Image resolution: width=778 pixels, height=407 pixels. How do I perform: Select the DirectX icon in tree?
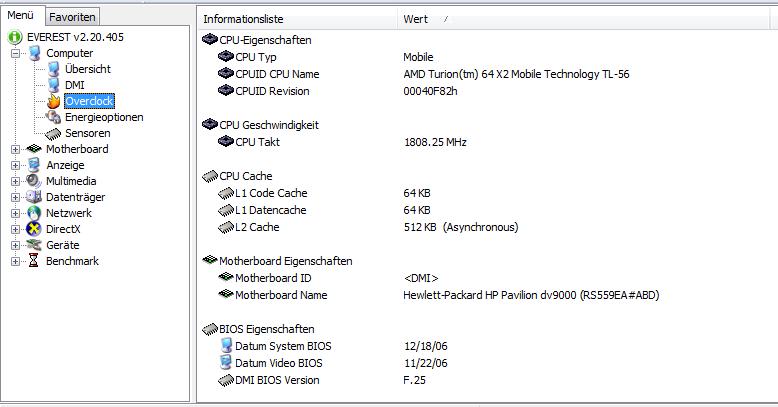pyautogui.click(x=34, y=229)
